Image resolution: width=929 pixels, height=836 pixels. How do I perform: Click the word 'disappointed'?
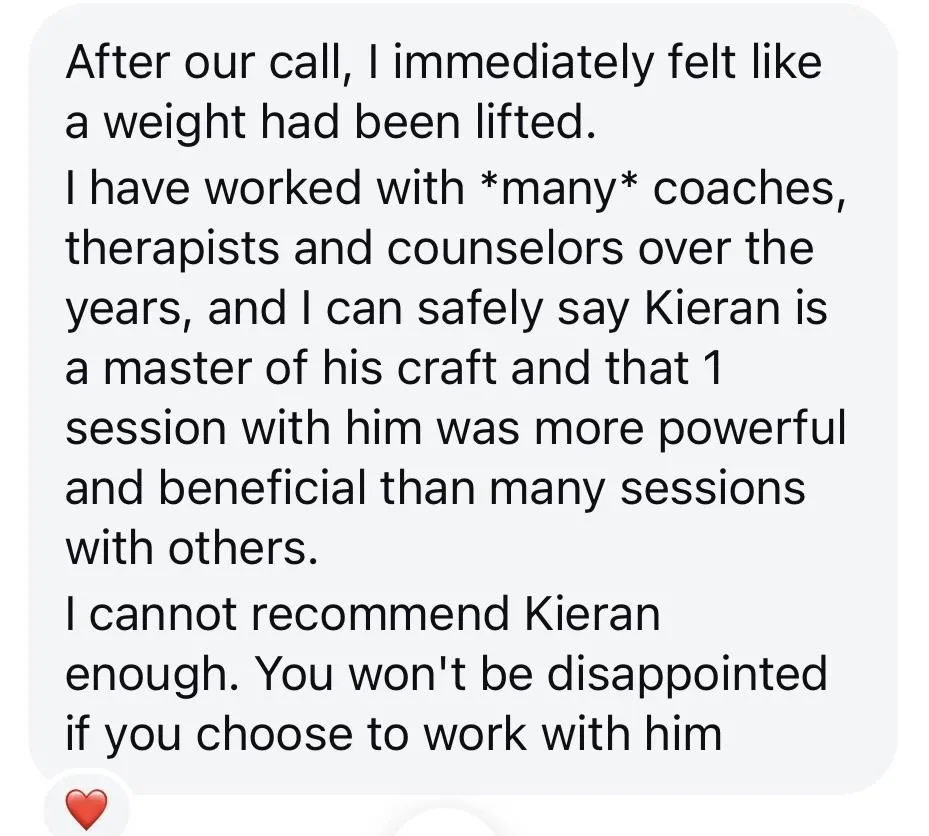(x=686, y=676)
